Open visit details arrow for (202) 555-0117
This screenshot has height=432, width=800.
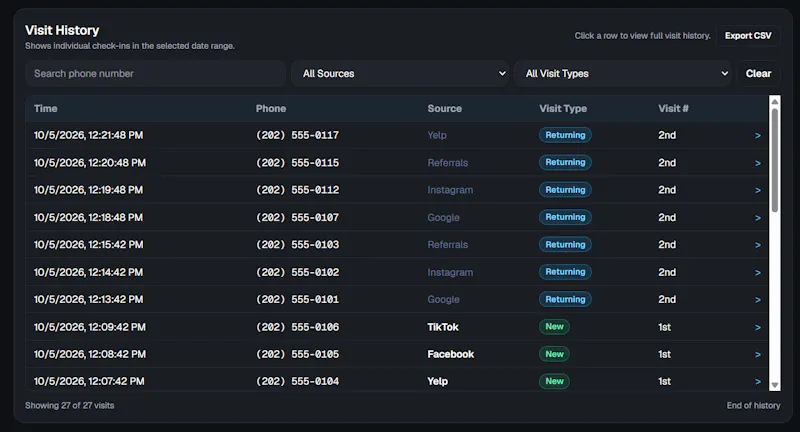[x=758, y=136]
